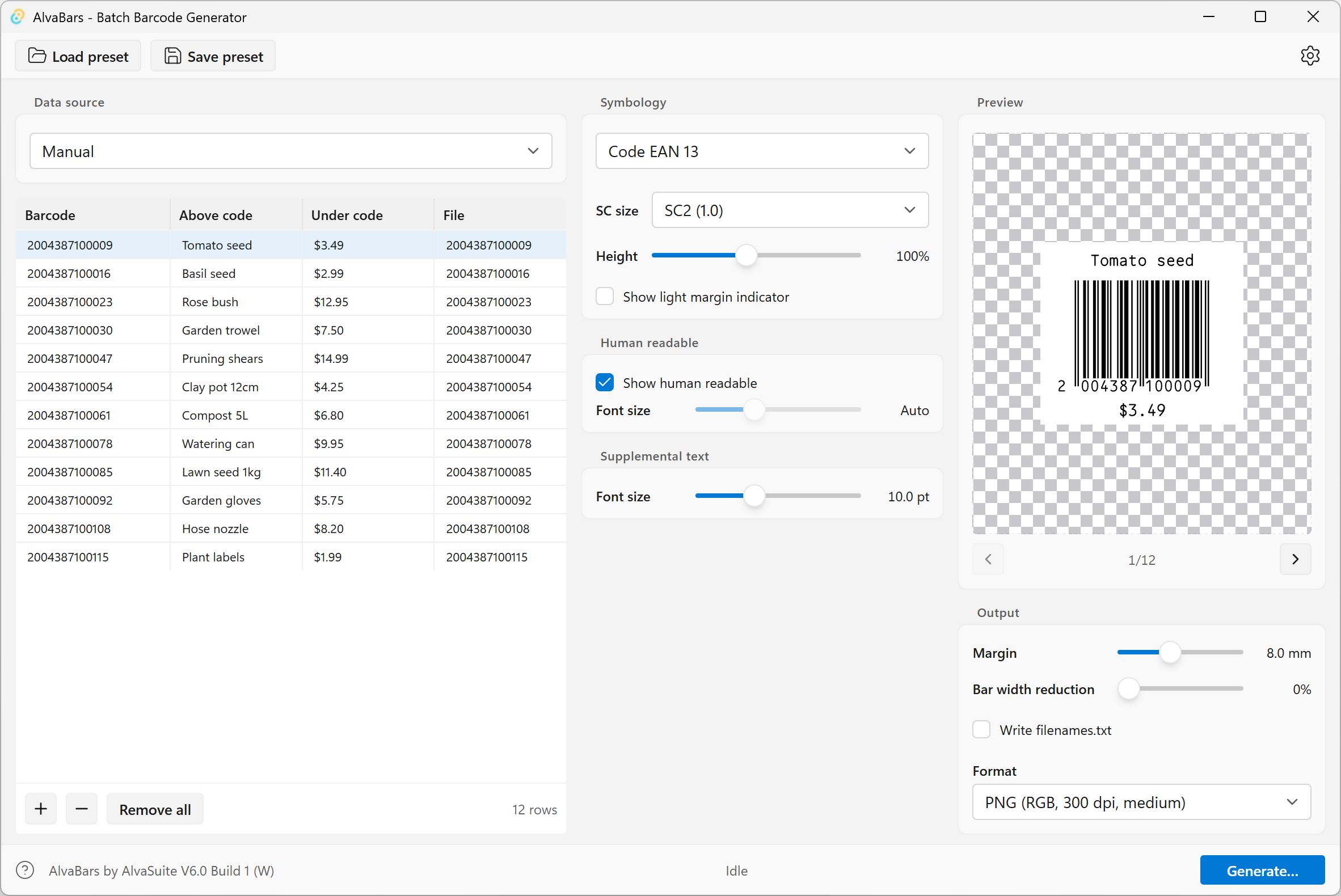Viewport: 1341px width, 896px height.
Task: Open the settings gear icon
Action: tap(1310, 56)
